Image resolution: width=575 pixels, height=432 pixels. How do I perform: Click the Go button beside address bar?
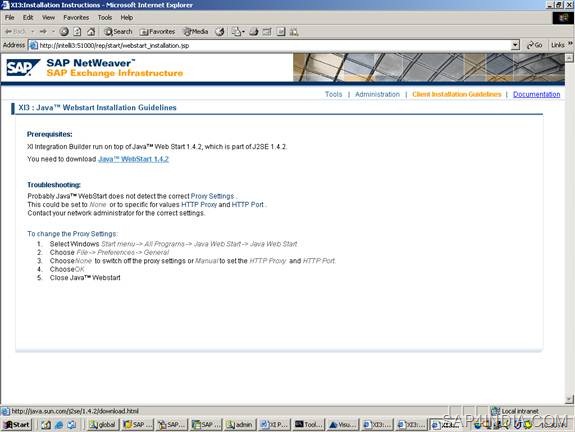pos(535,45)
